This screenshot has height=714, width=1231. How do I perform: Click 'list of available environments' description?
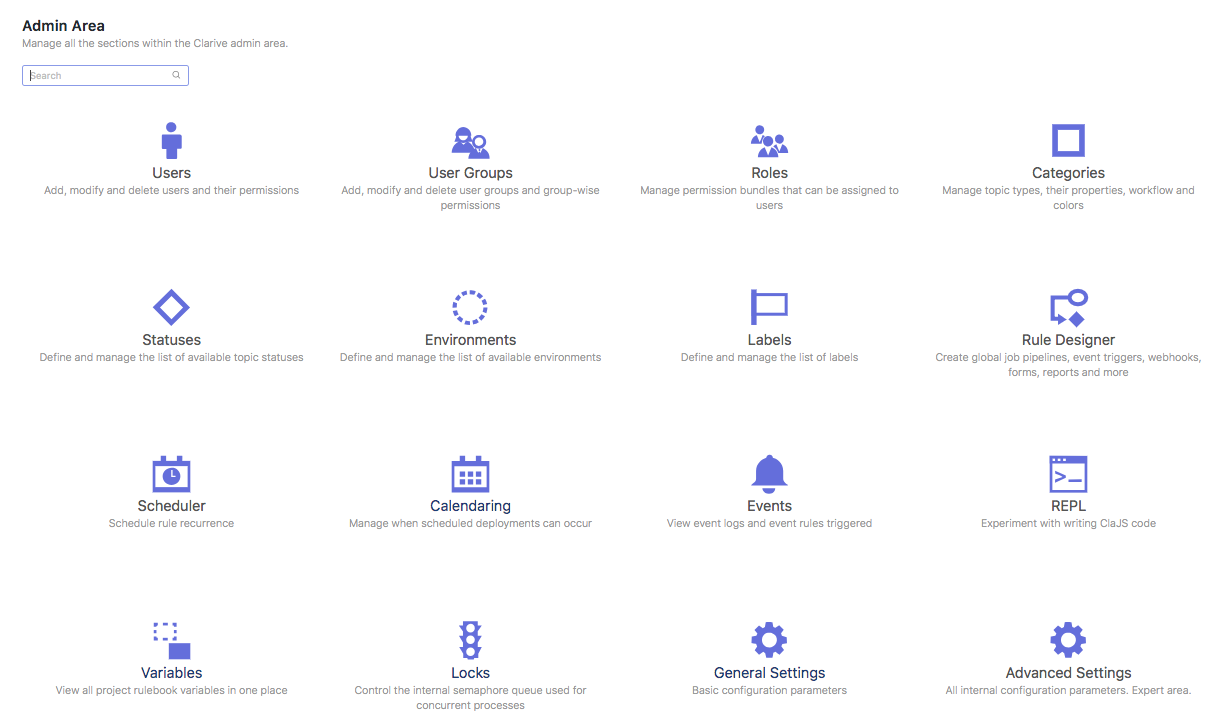pyautogui.click(x=470, y=357)
